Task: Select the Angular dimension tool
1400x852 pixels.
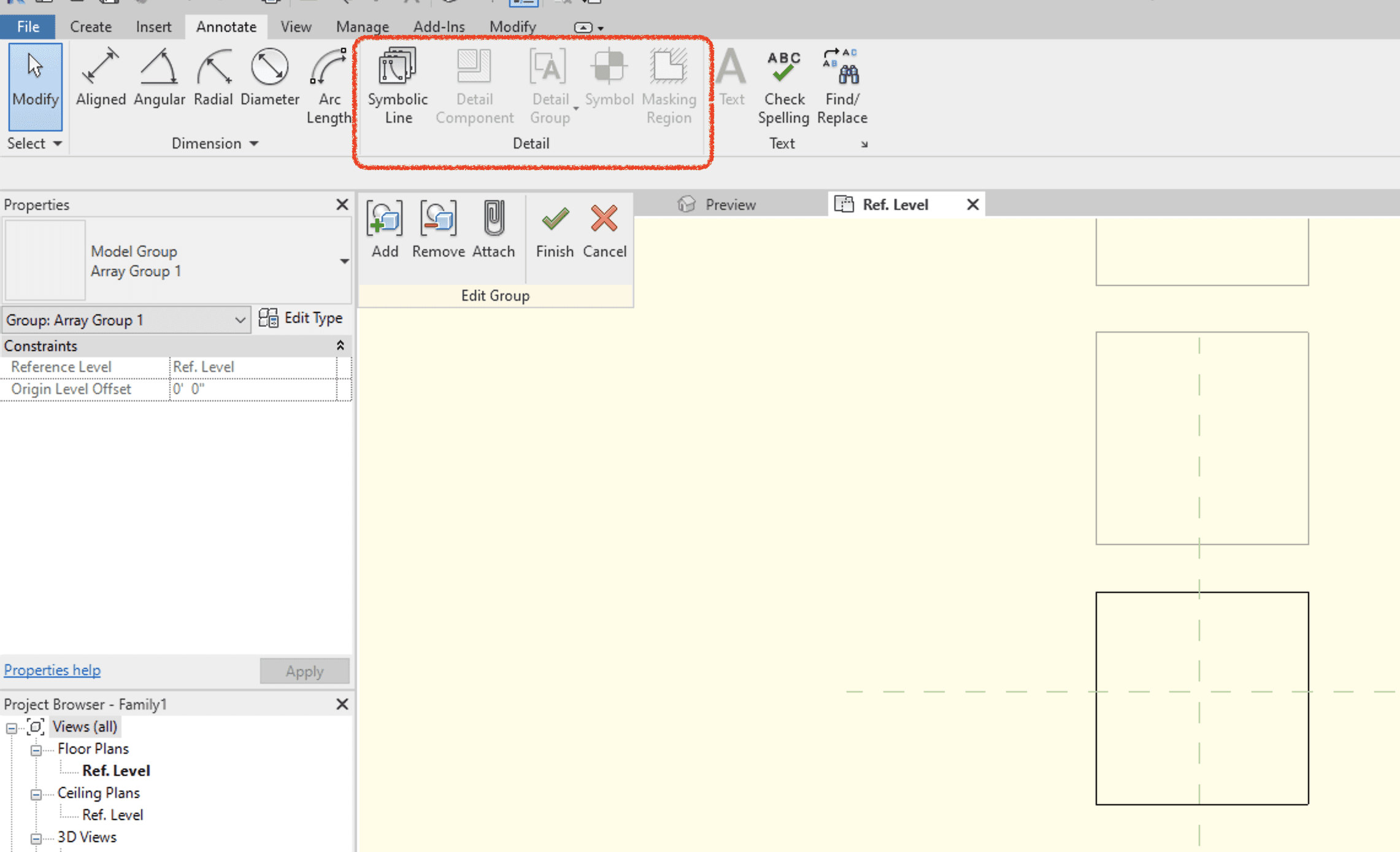Action: pos(159,78)
